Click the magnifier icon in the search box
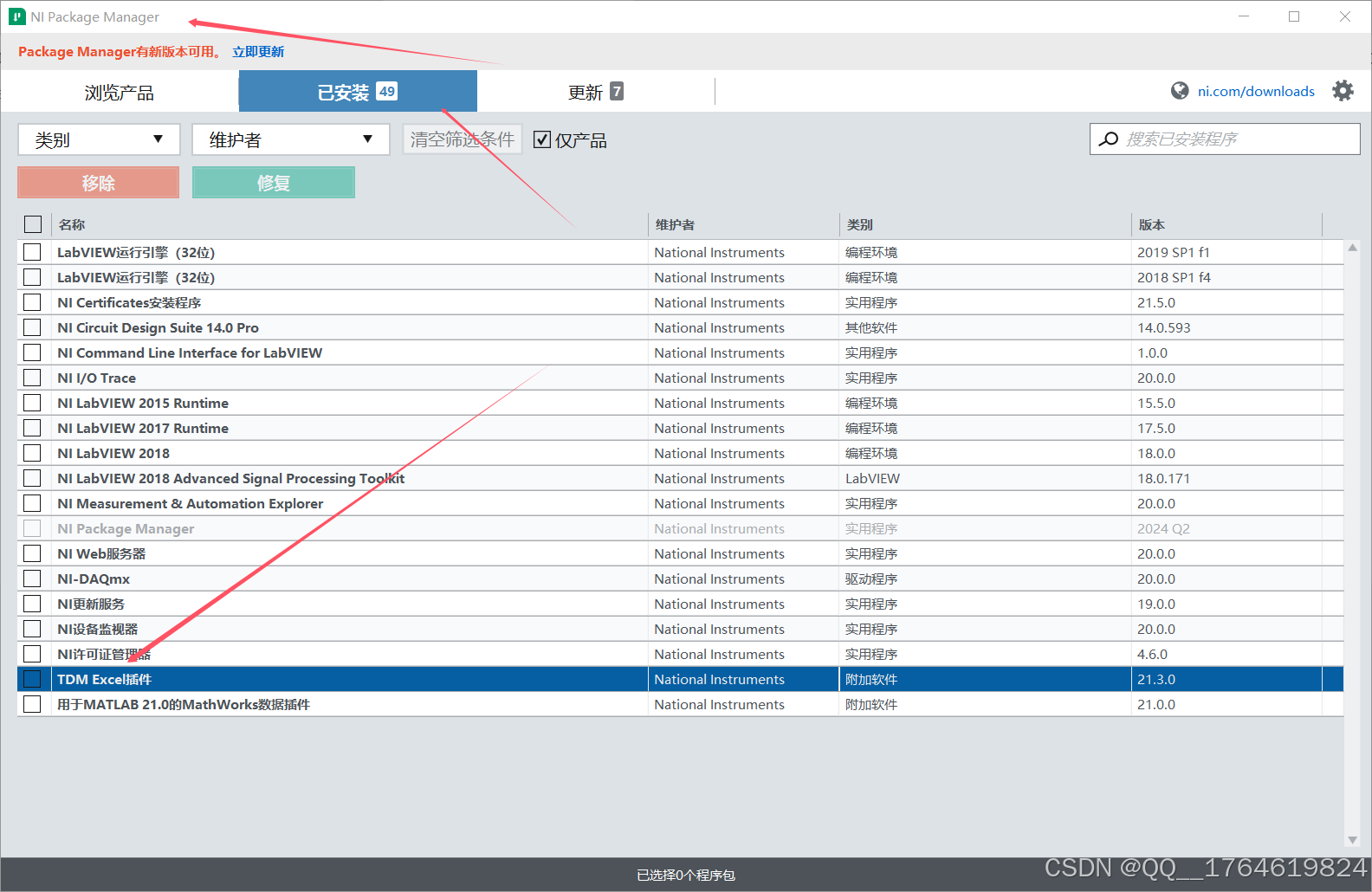Viewport: 1372px width, 892px height. (x=1109, y=139)
